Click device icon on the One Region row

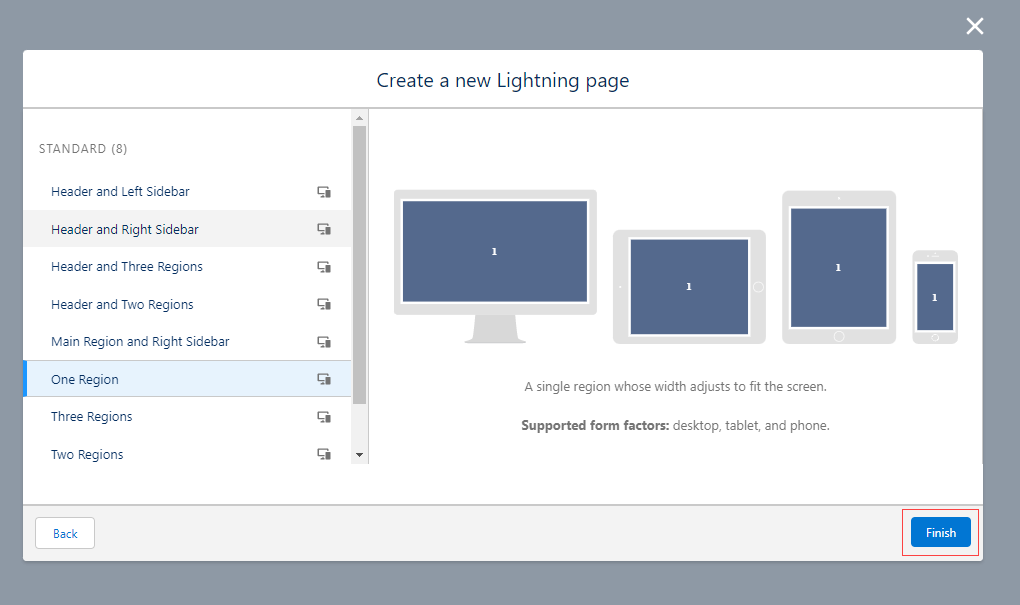(324, 379)
